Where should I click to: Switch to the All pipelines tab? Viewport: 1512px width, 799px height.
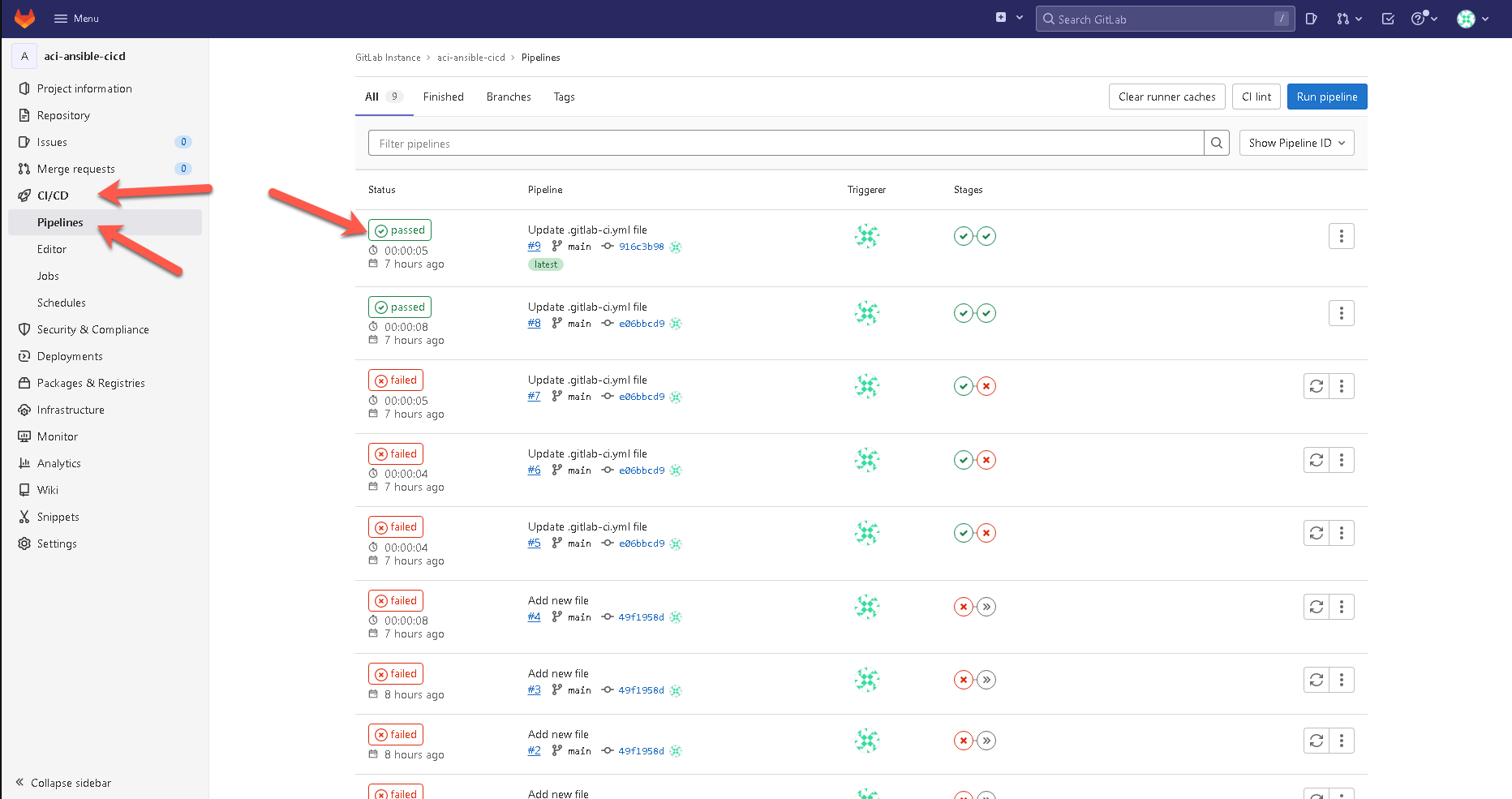[384, 97]
